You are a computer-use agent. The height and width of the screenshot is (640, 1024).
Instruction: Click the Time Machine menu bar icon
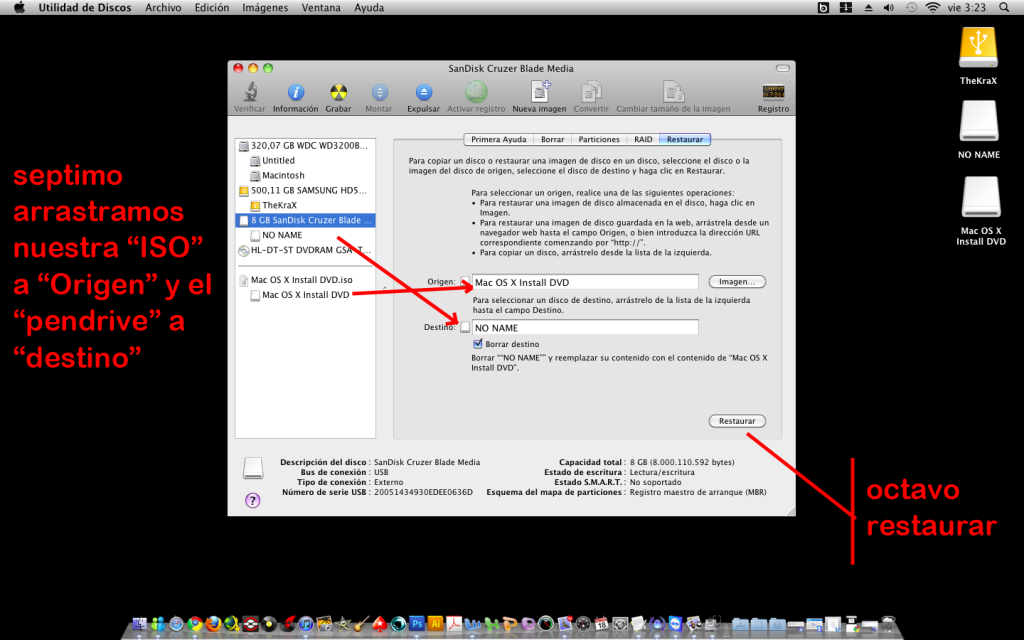(911, 8)
